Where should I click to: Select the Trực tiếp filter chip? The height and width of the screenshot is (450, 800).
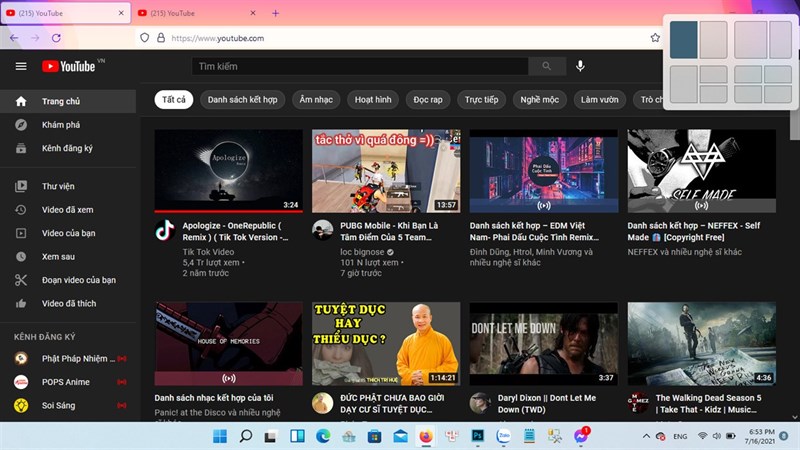point(481,100)
